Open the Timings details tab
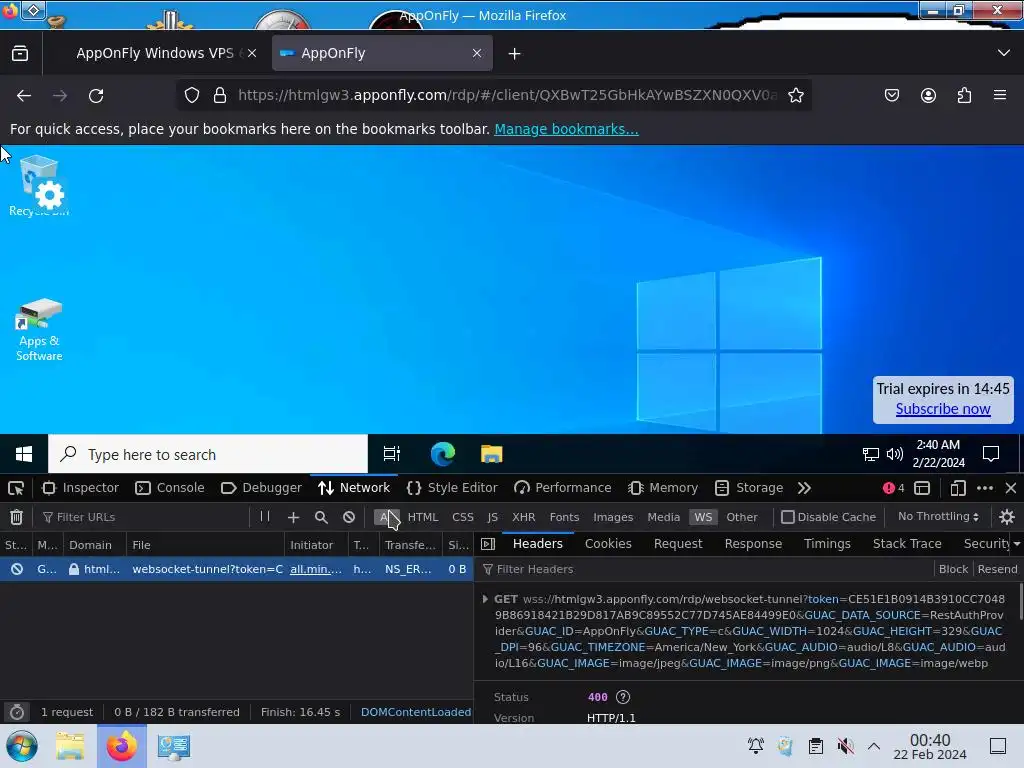The image size is (1024, 768). 827,543
